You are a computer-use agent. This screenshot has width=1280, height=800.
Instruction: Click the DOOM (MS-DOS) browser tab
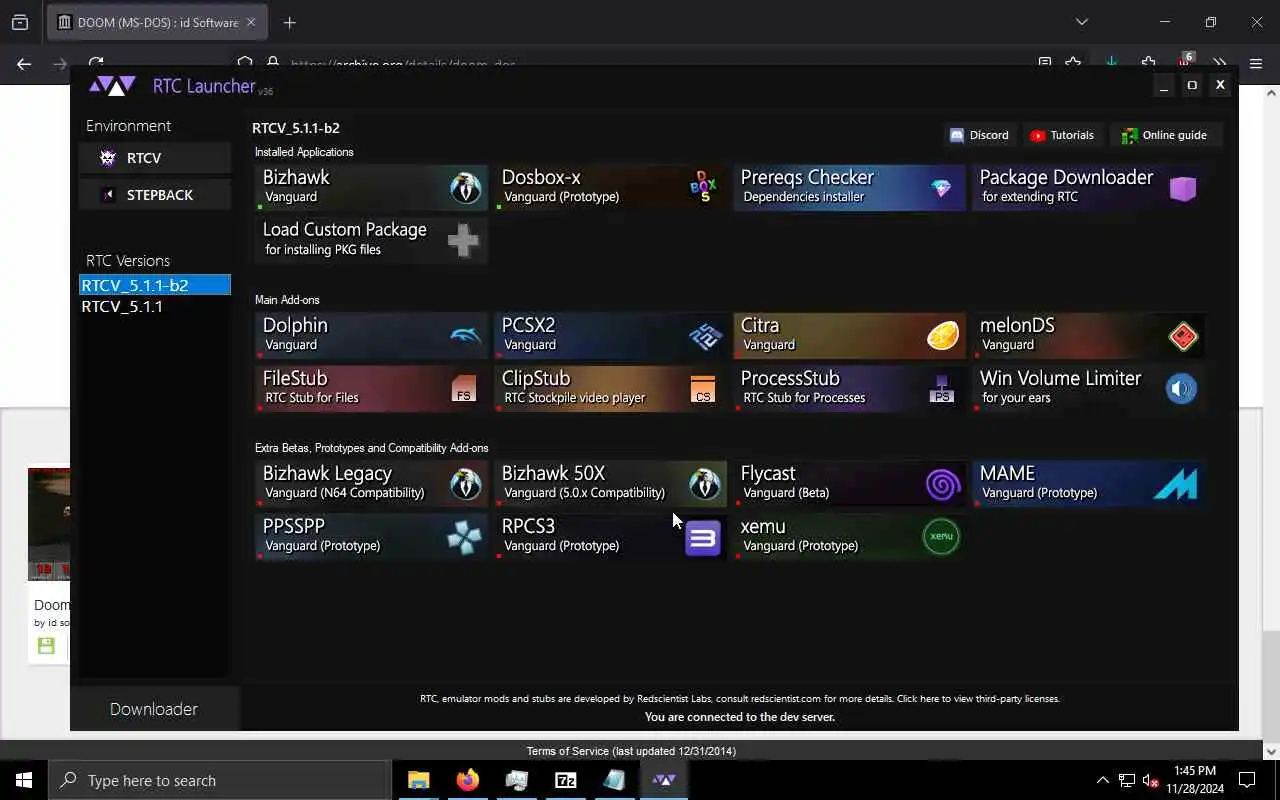point(155,22)
